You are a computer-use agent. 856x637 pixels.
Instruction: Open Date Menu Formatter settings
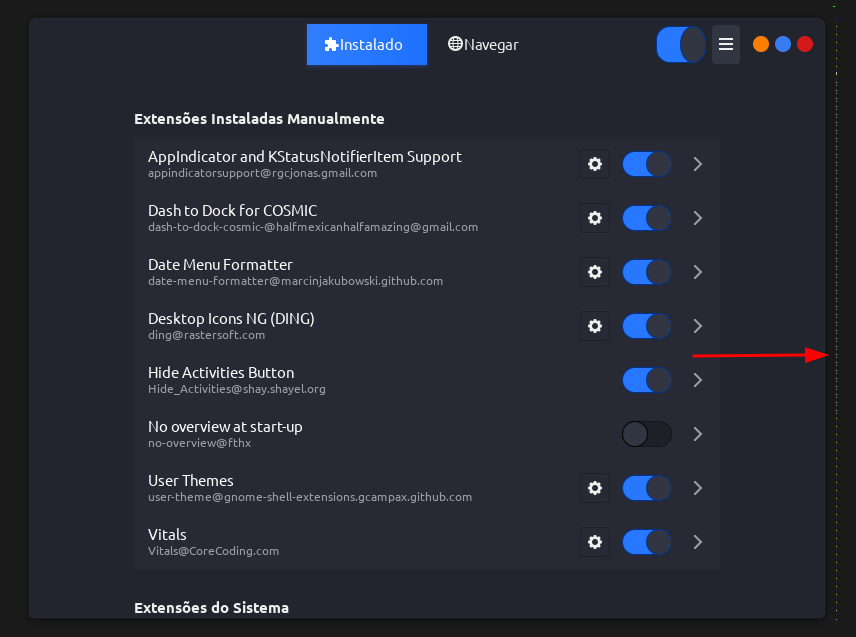(x=595, y=272)
